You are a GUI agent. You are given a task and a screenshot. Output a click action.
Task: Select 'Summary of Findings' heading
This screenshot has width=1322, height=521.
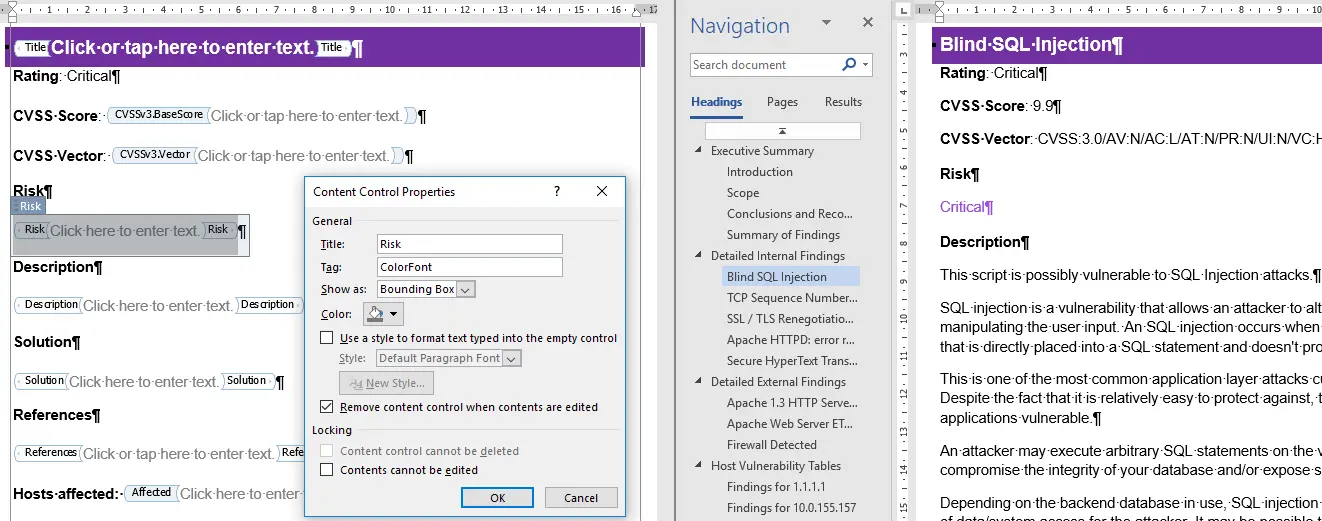click(x=783, y=235)
